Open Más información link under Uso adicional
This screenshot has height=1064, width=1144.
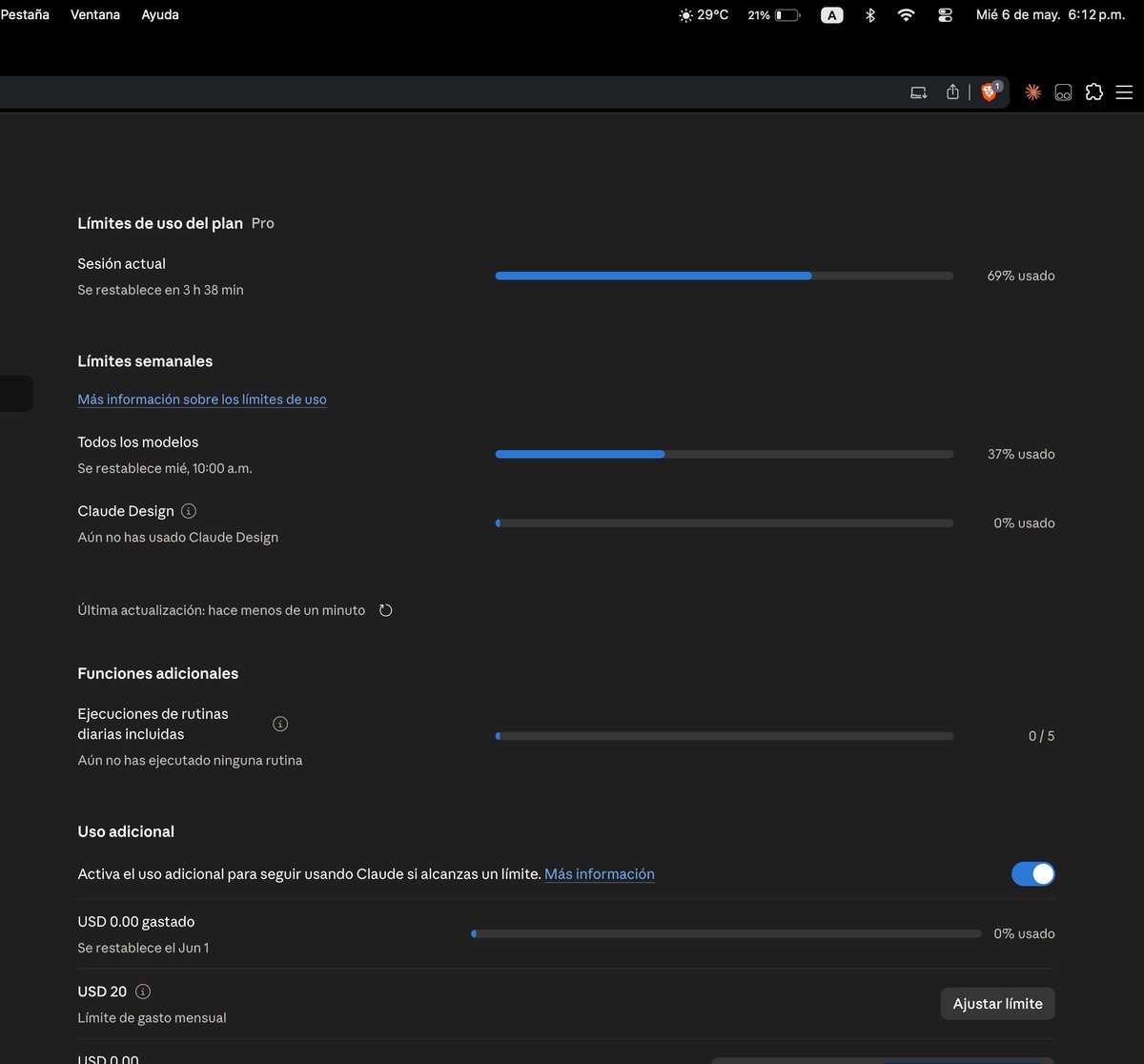pyautogui.click(x=600, y=874)
